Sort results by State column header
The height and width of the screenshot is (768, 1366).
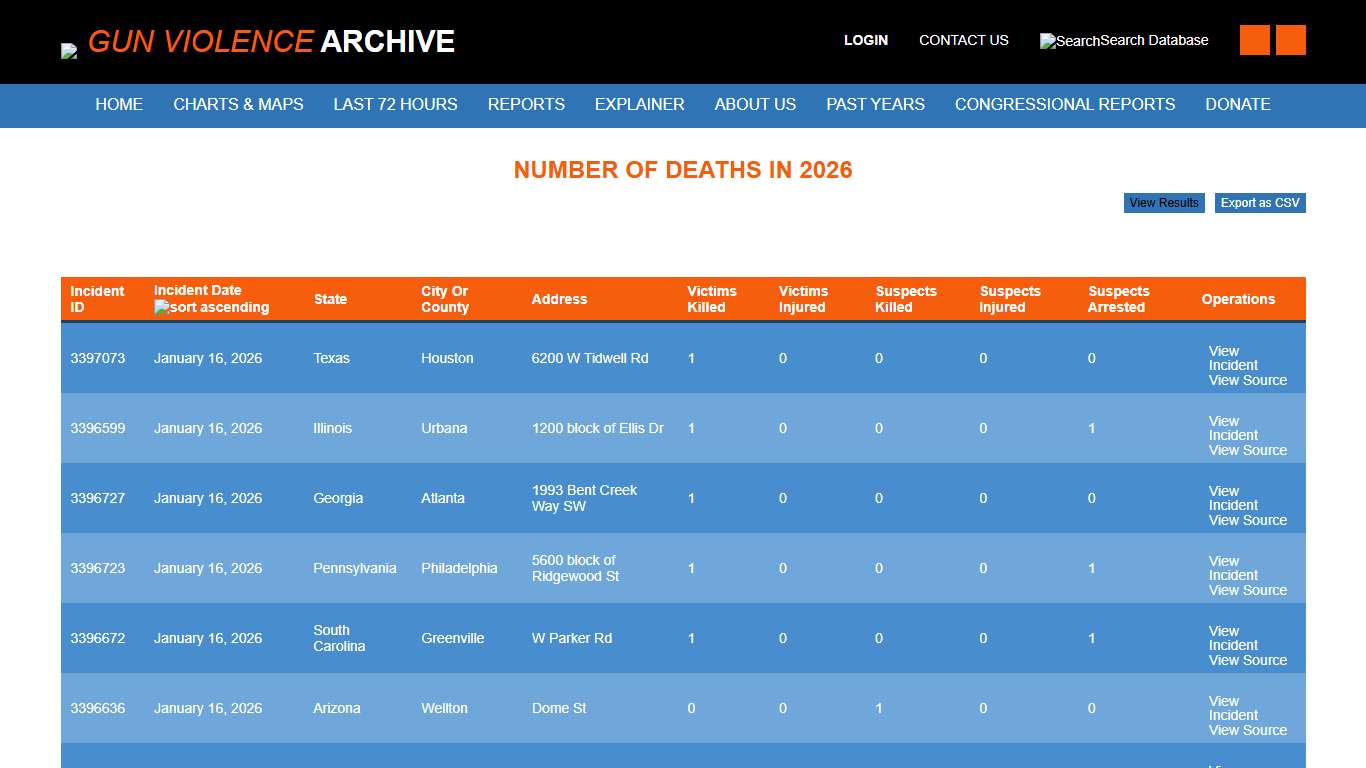click(x=330, y=299)
